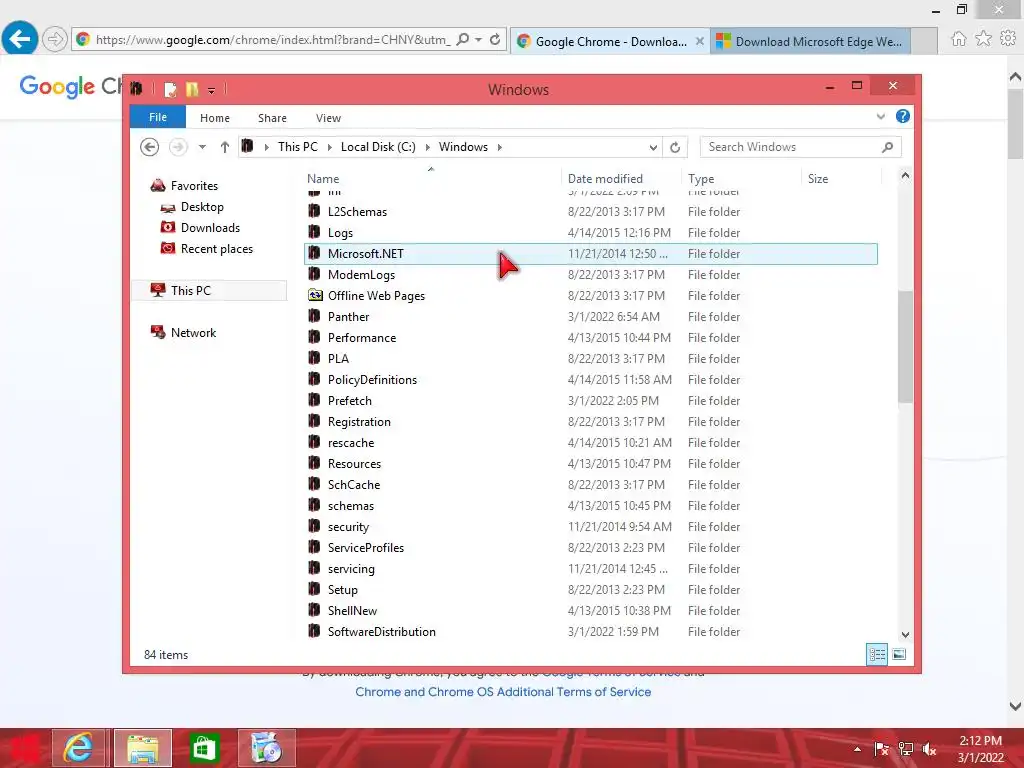
Task: Open the File ribbon tab
Action: [157, 117]
